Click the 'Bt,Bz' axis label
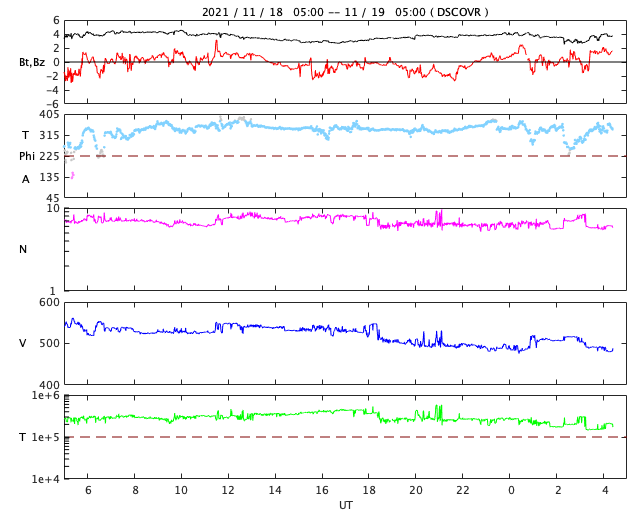The height and width of the screenshot is (512, 640). point(32,62)
